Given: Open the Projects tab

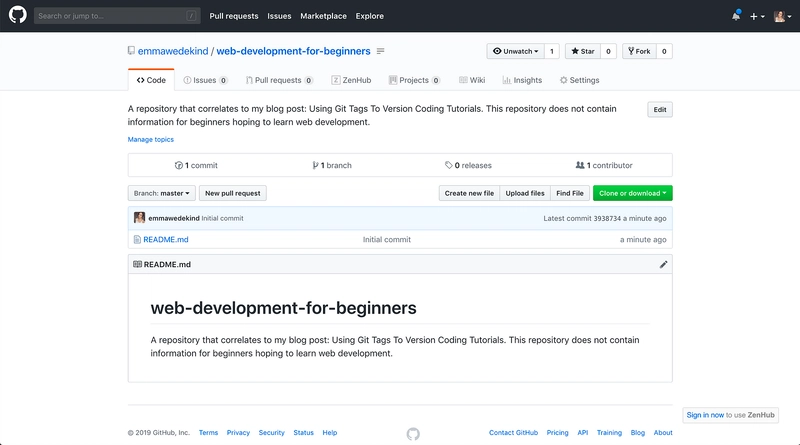Looking at the screenshot, I should pyautogui.click(x=414, y=80).
